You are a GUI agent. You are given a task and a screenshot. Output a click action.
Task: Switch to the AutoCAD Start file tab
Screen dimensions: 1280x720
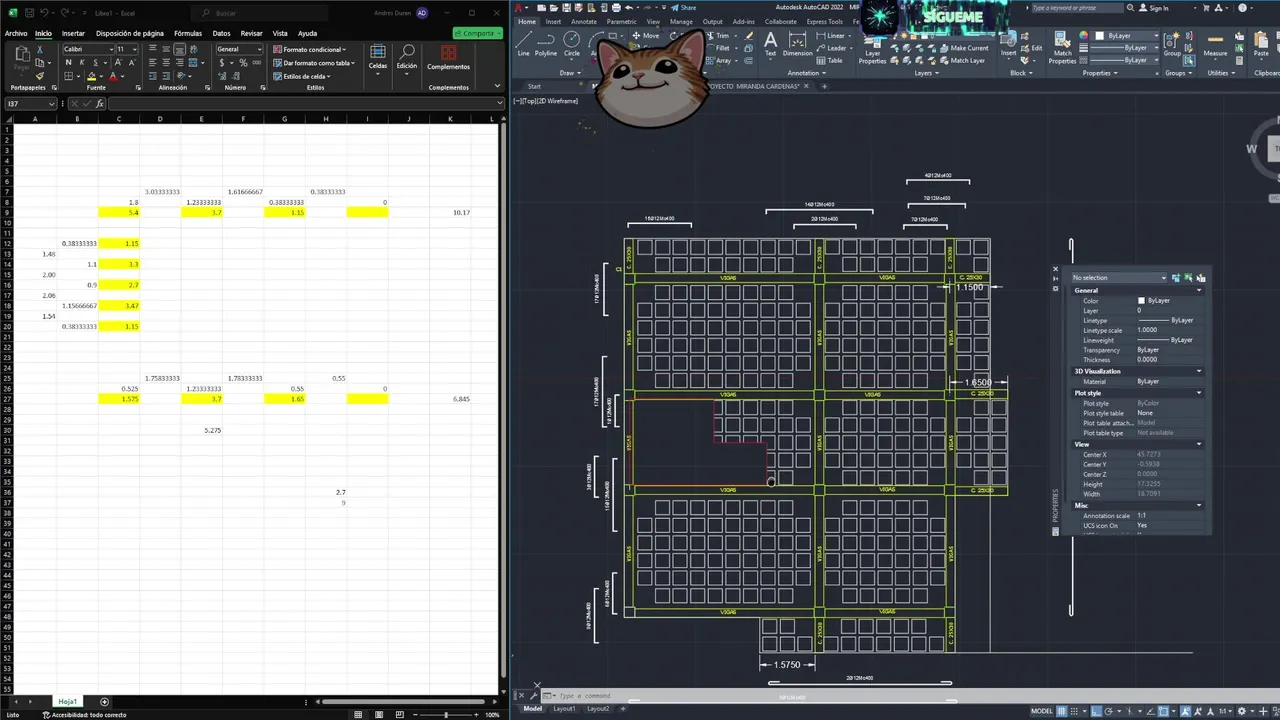click(x=534, y=86)
